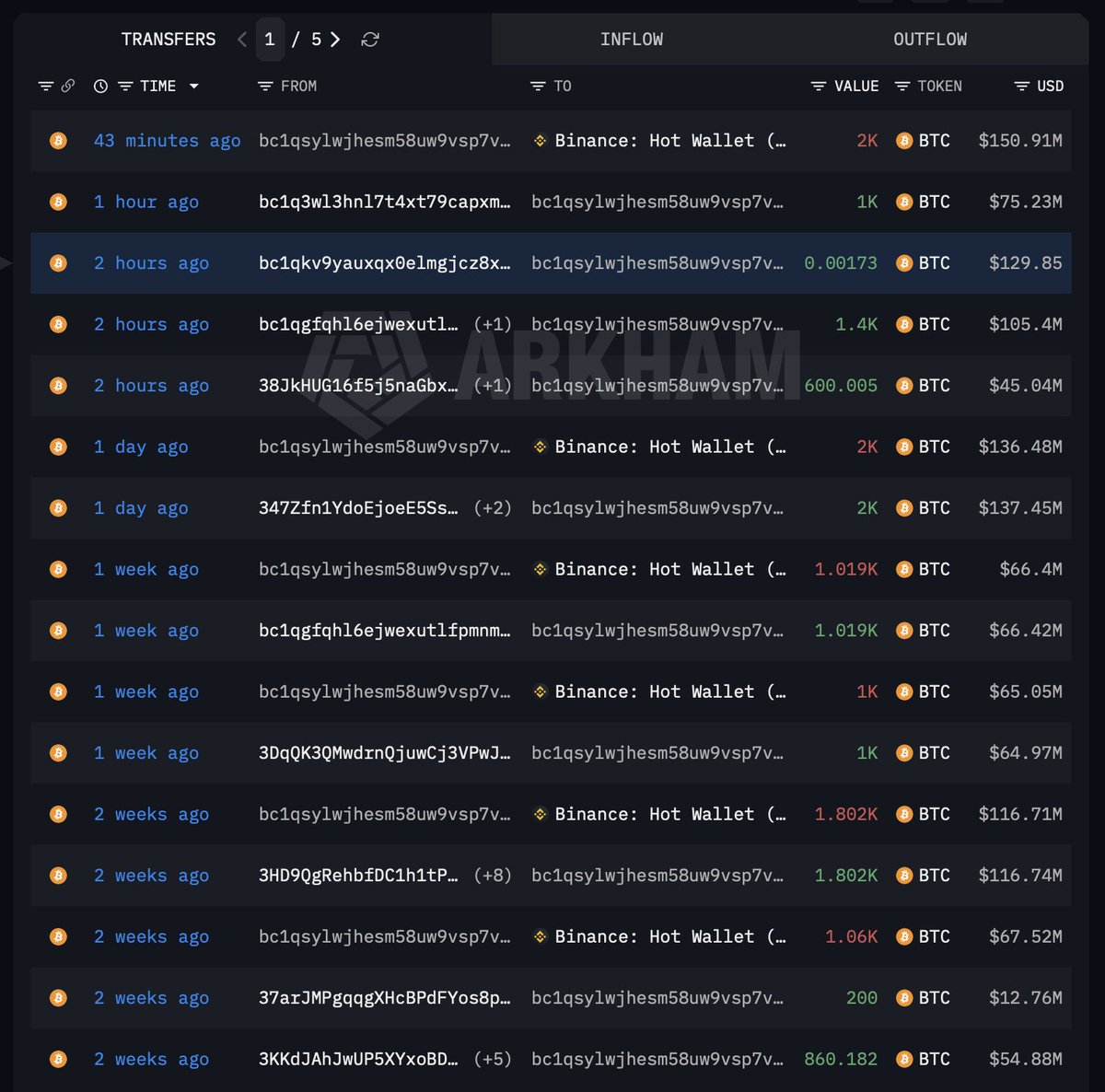
Task: Click the 860.182 value cell
Action: 841,1059
